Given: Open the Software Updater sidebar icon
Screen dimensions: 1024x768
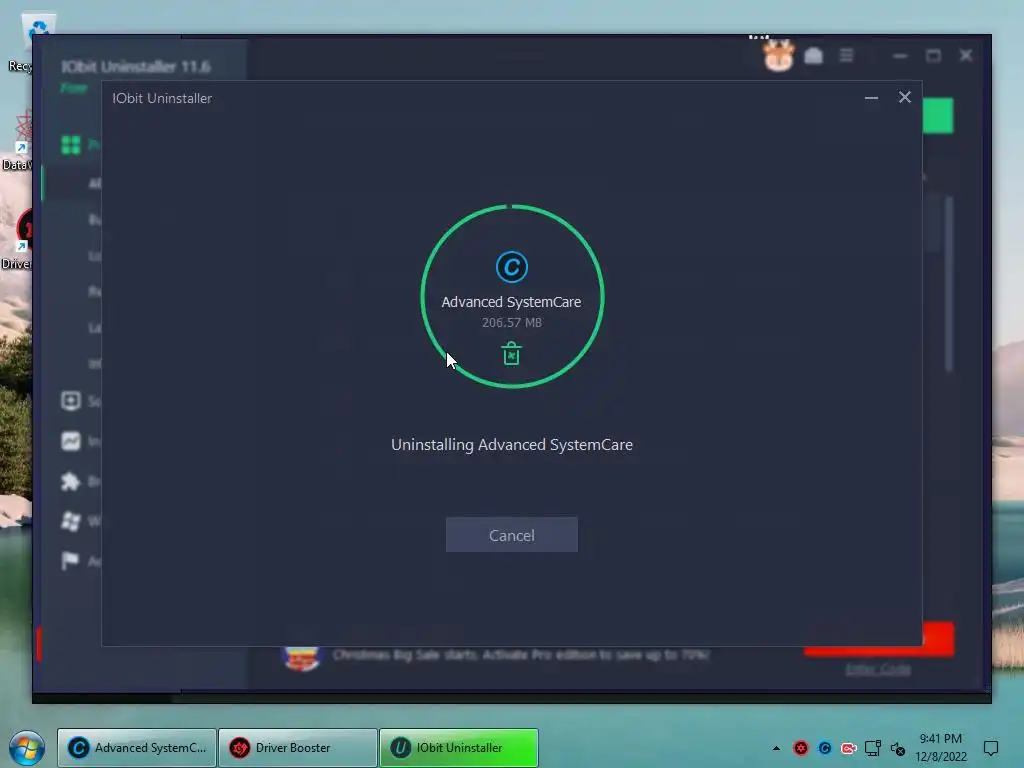Looking at the screenshot, I should tap(71, 400).
